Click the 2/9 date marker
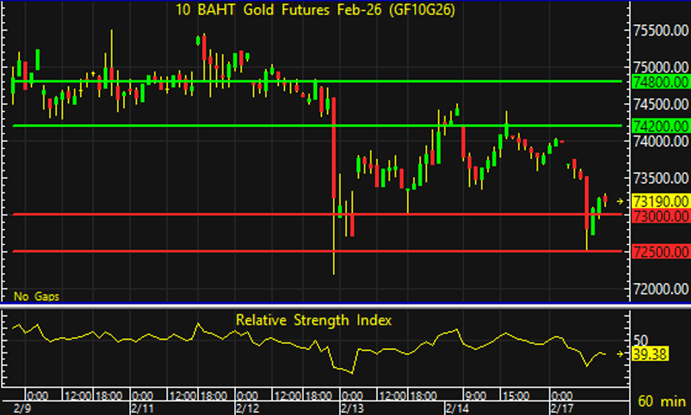691x415 pixels. [x=14, y=408]
